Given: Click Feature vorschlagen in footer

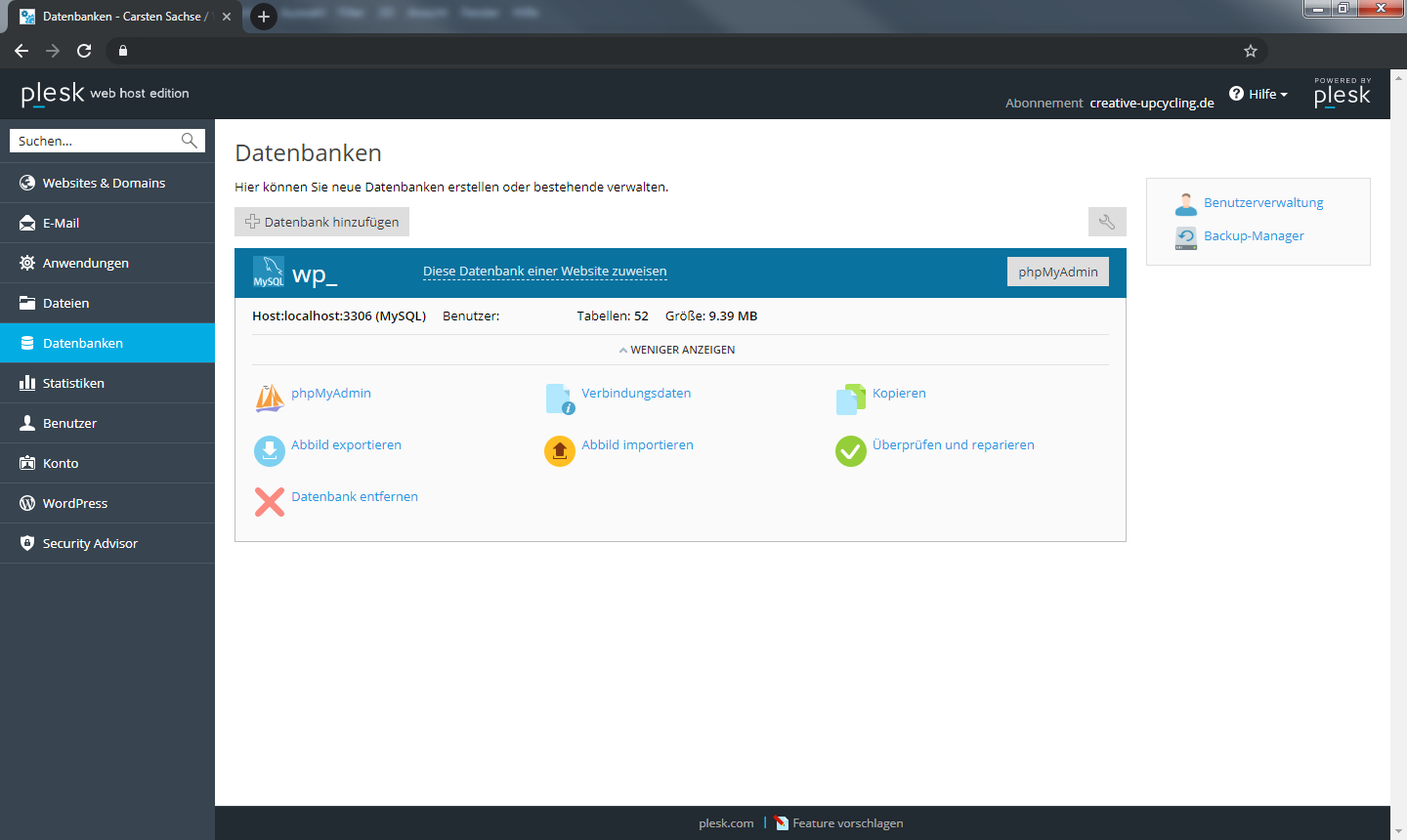Looking at the screenshot, I should click(847, 823).
